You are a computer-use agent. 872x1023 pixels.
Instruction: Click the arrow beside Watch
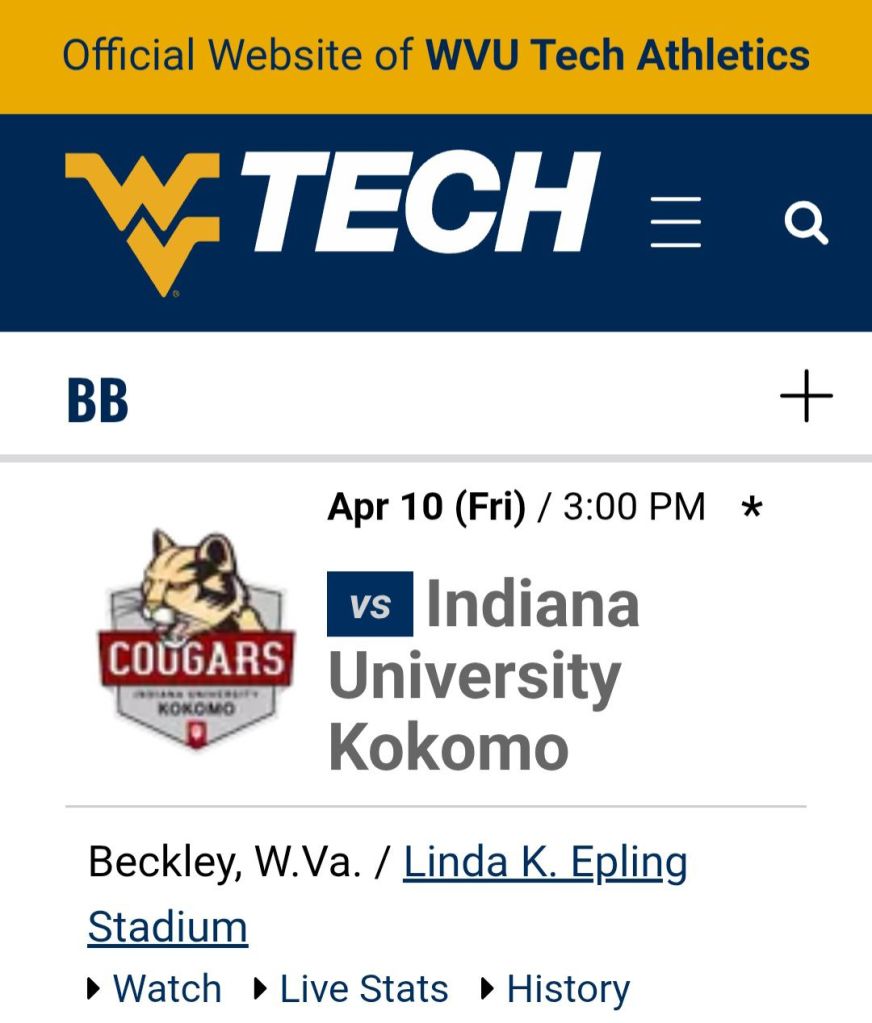94,989
